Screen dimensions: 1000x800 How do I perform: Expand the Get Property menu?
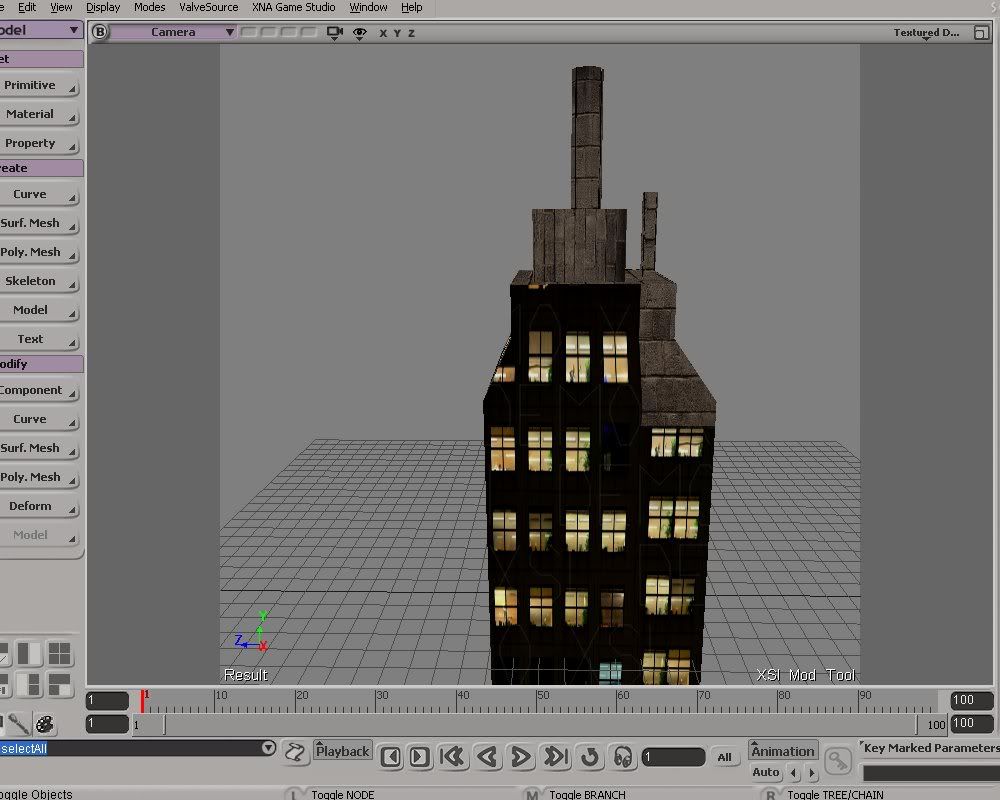(38, 144)
